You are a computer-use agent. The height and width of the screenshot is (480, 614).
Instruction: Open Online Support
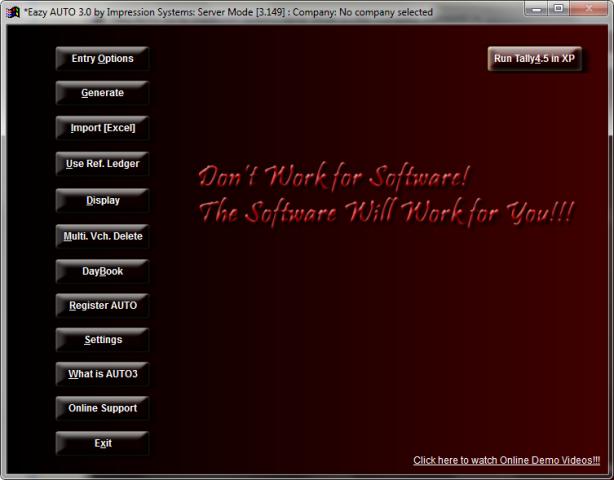pos(102,408)
